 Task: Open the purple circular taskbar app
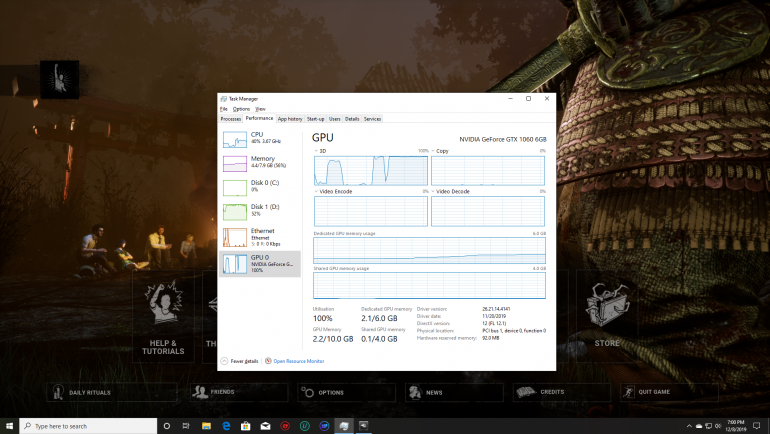[324, 426]
